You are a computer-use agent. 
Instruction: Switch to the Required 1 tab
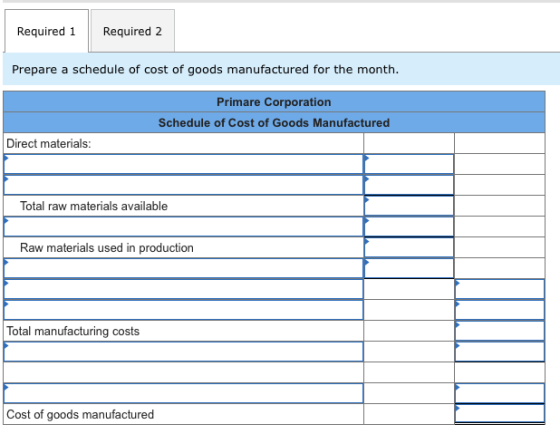click(46, 31)
